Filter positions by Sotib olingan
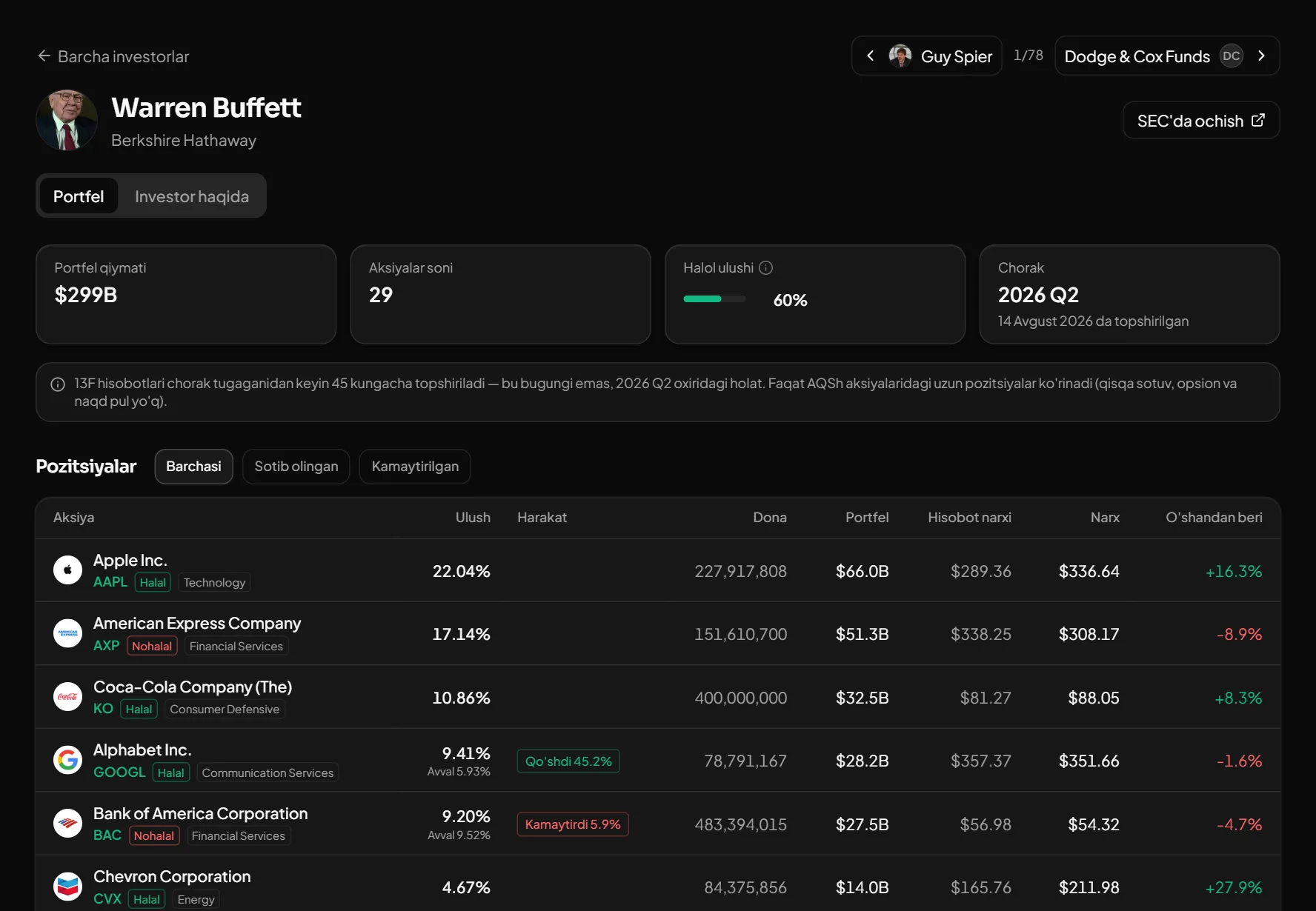This screenshot has width=1316, height=911. [x=296, y=467]
